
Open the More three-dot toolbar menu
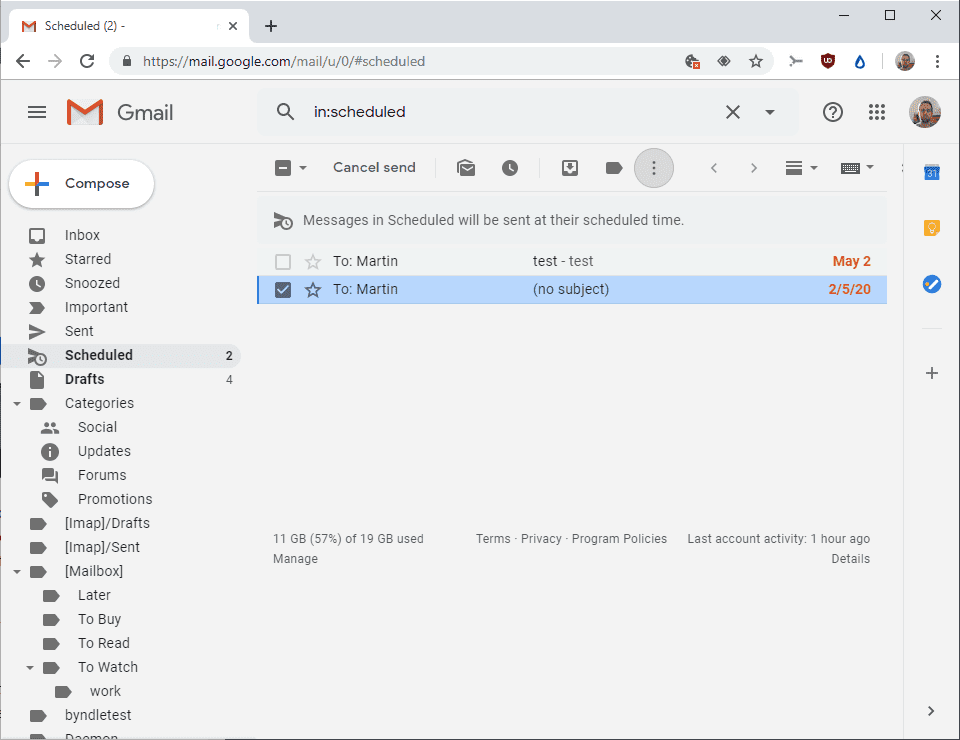click(654, 168)
